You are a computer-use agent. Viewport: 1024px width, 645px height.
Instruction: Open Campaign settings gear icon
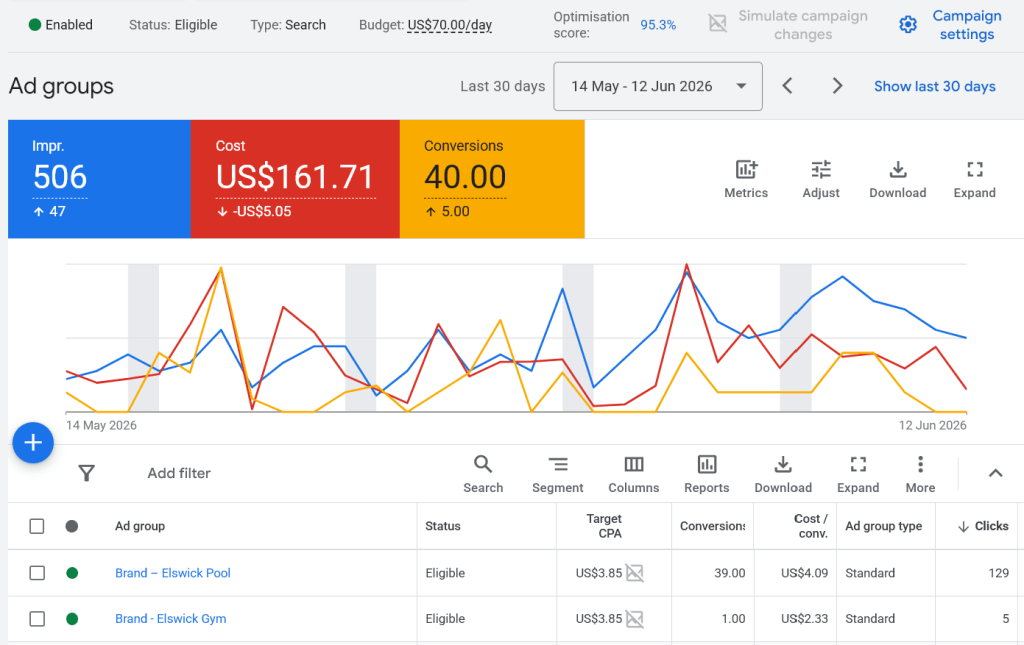[x=908, y=25]
